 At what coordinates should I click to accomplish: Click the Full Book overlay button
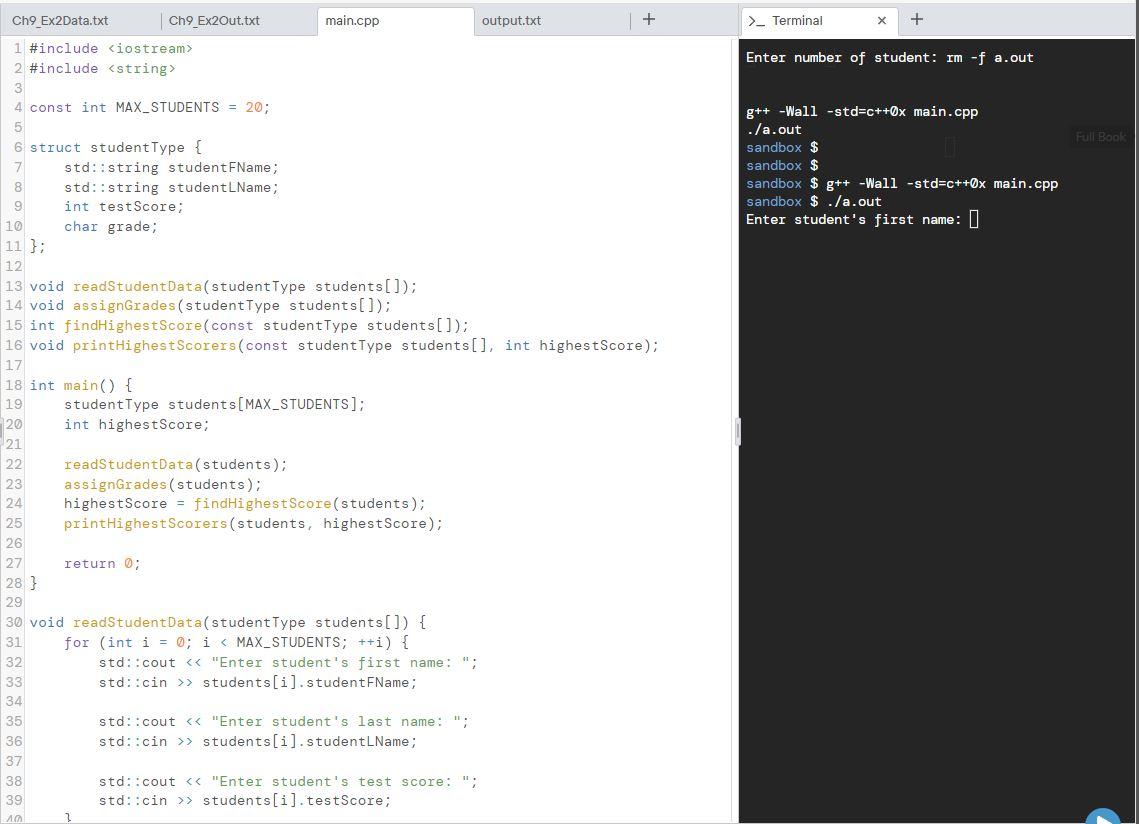click(x=1100, y=136)
